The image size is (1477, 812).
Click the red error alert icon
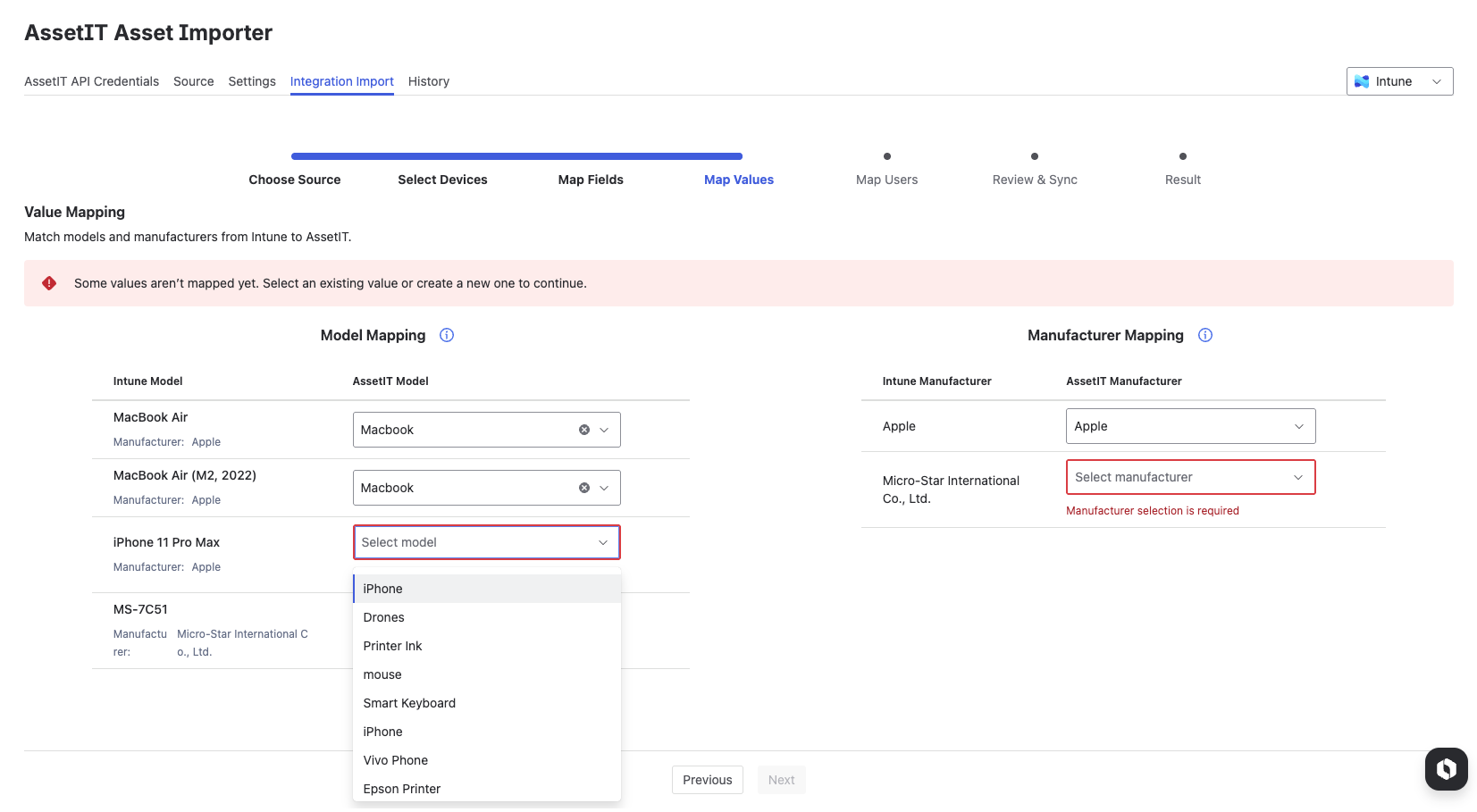click(49, 283)
